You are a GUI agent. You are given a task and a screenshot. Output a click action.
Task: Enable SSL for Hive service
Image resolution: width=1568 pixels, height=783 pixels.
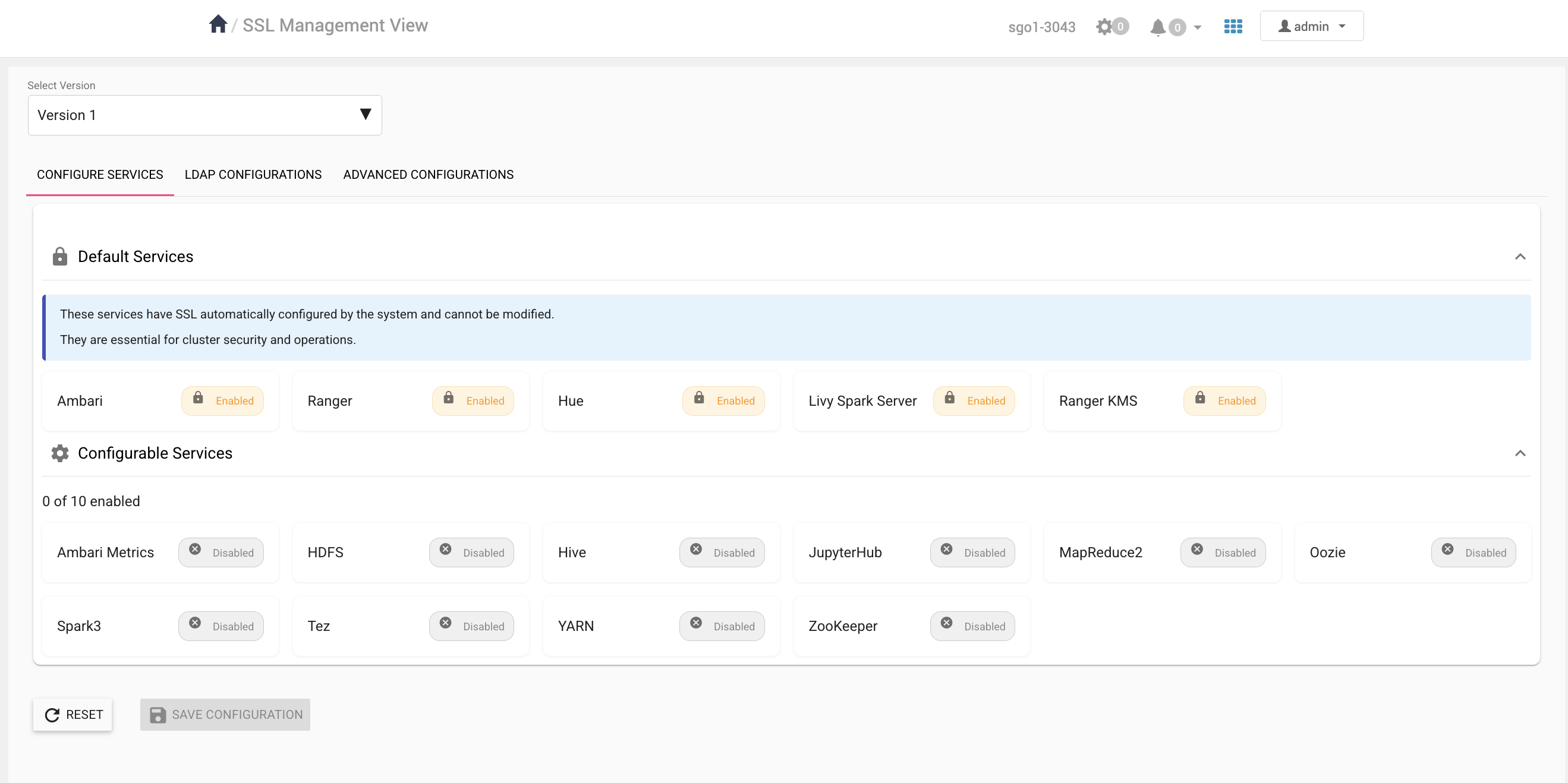(x=722, y=552)
